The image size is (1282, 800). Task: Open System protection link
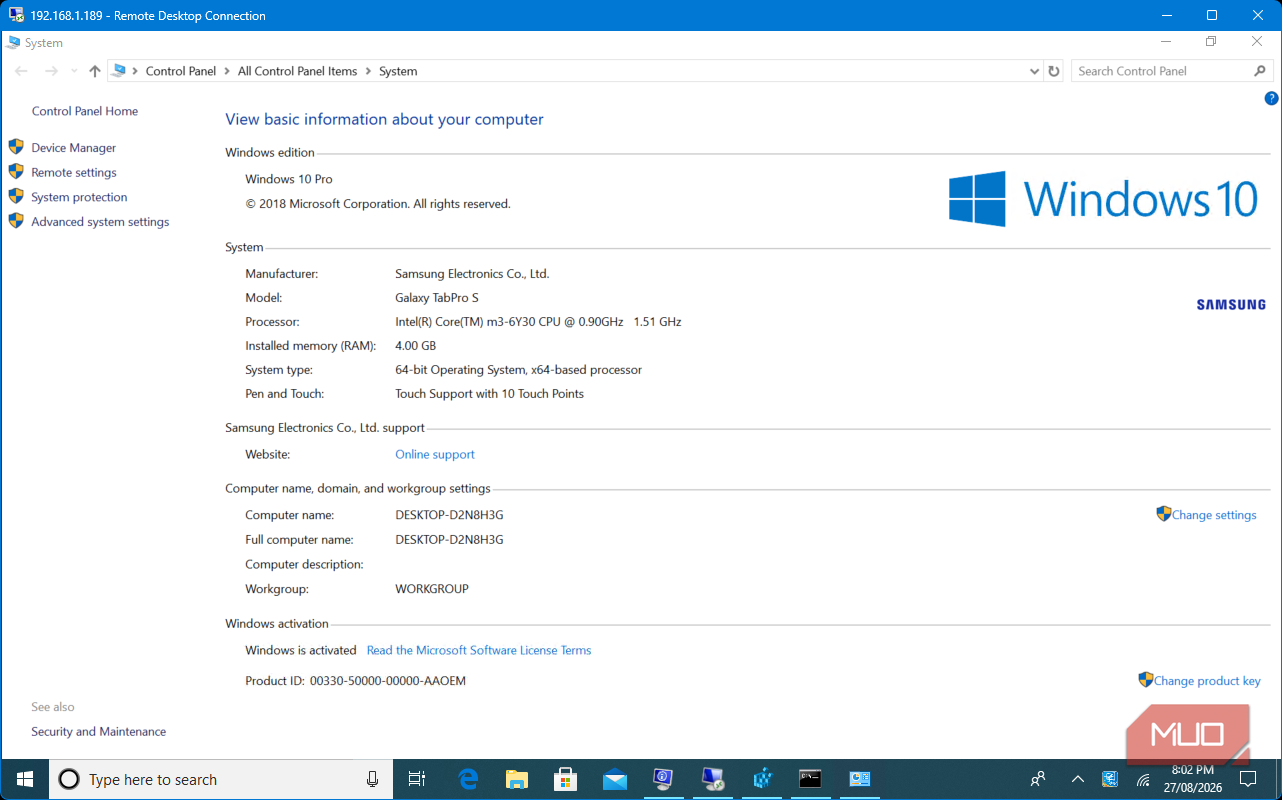(79, 197)
